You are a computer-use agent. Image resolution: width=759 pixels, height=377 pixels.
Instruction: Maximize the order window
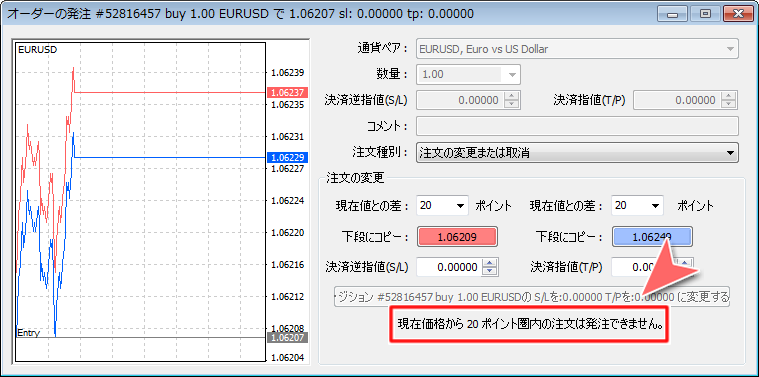[705, 14]
